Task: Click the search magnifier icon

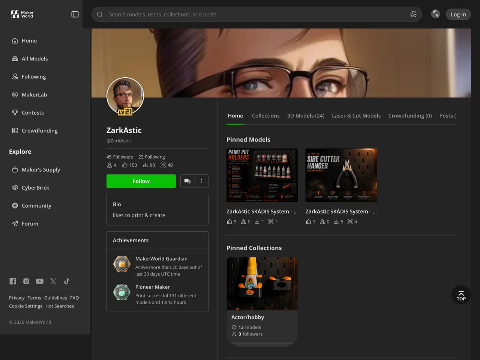Action: coord(100,14)
